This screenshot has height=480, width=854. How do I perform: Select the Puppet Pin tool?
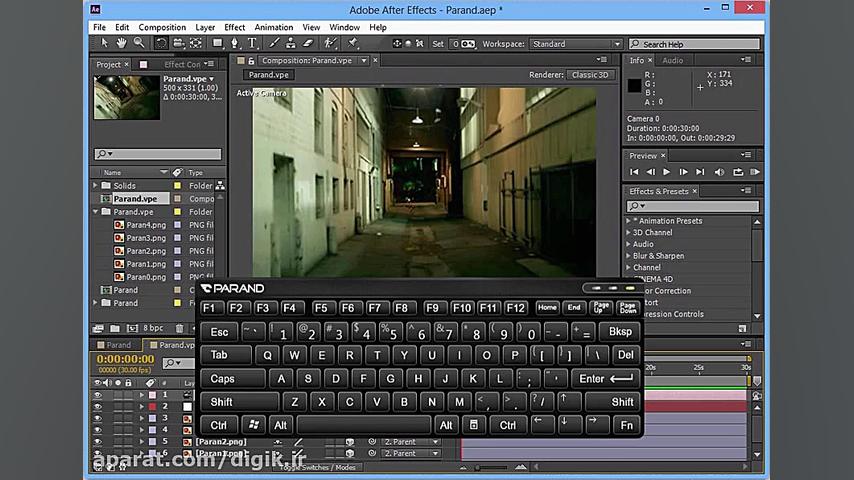pyautogui.click(x=352, y=43)
